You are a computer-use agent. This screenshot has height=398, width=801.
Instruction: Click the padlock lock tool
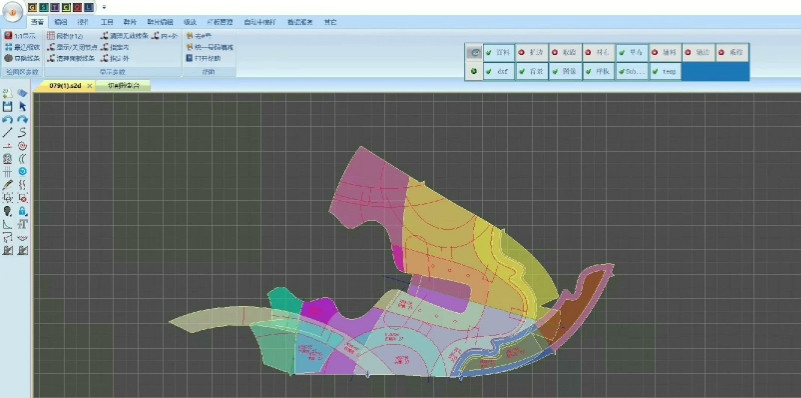22,211
